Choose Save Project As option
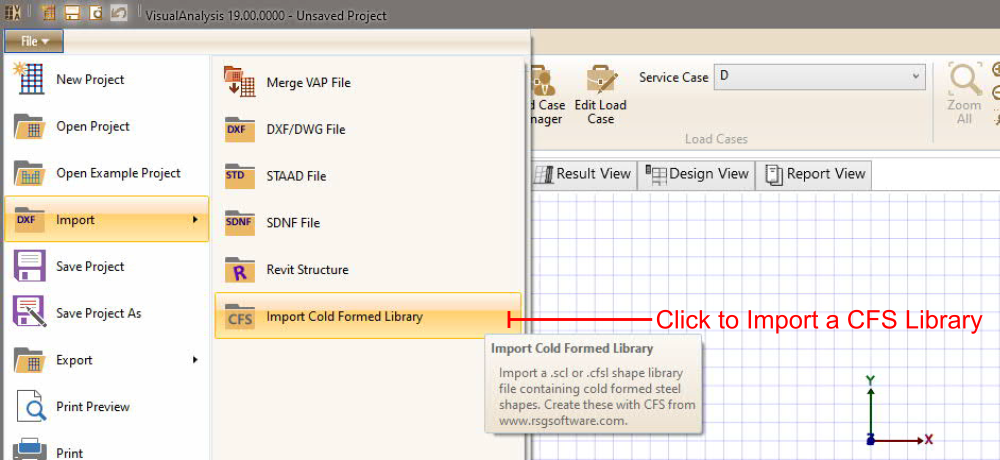The height and width of the screenshot is (460, 1000). pos(107,313)
